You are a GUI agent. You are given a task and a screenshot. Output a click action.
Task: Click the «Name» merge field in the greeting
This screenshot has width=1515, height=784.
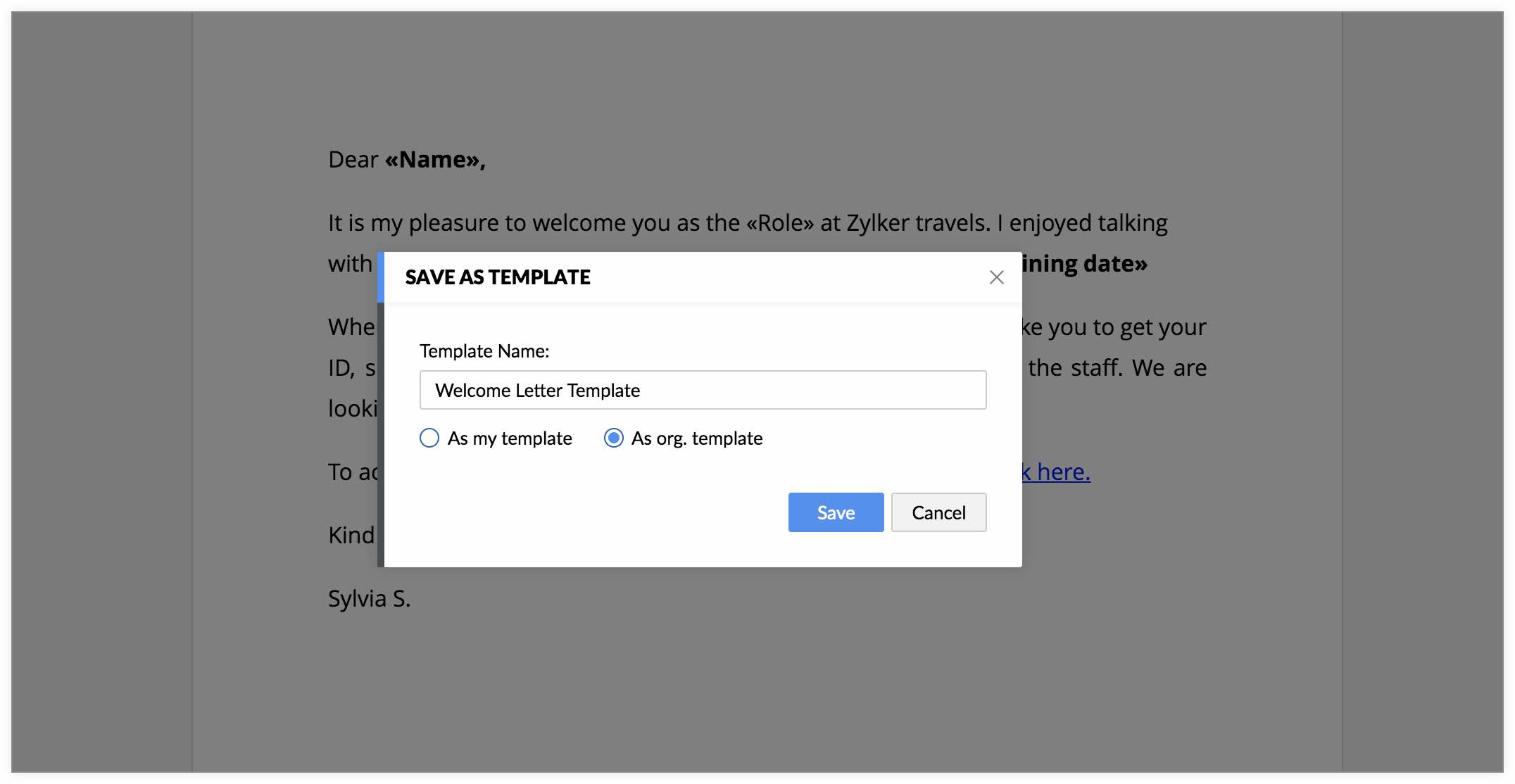pos(434,160)
